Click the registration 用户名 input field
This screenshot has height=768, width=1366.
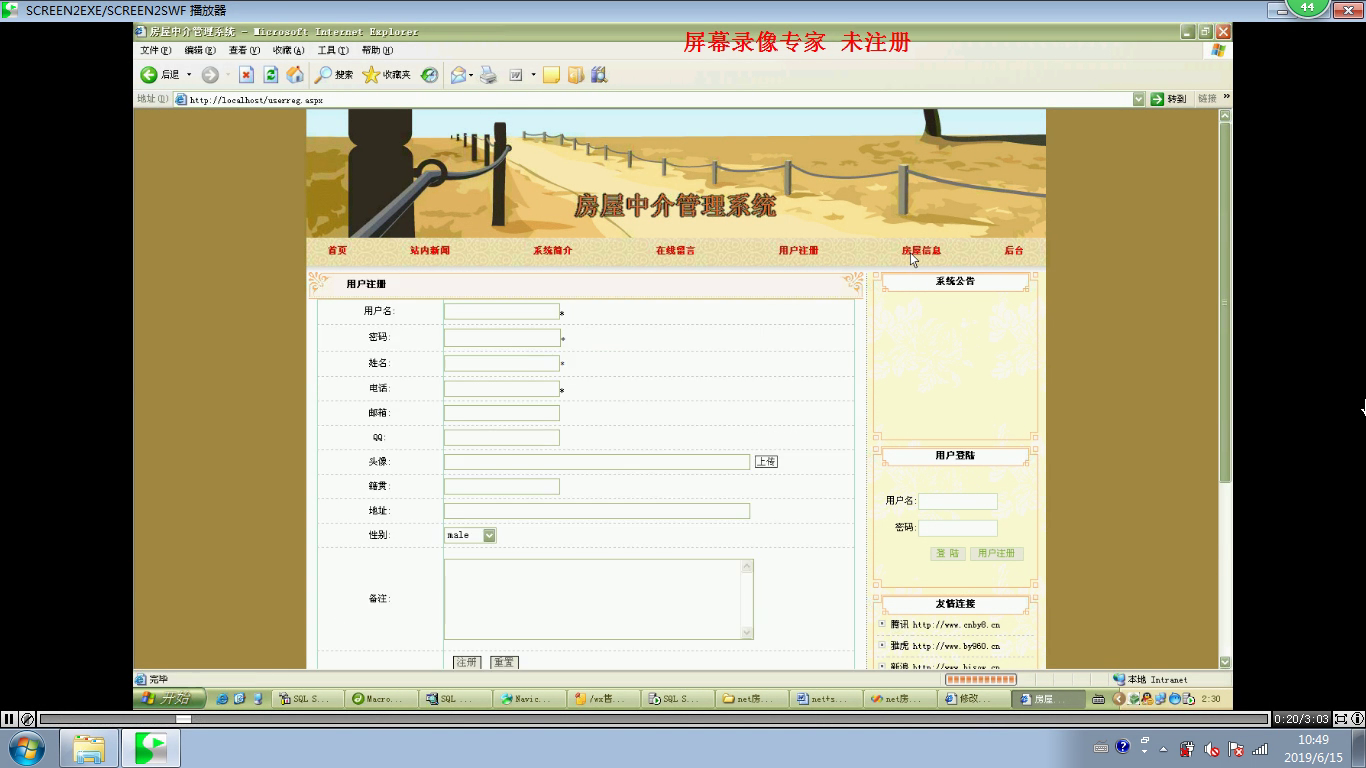502,312
